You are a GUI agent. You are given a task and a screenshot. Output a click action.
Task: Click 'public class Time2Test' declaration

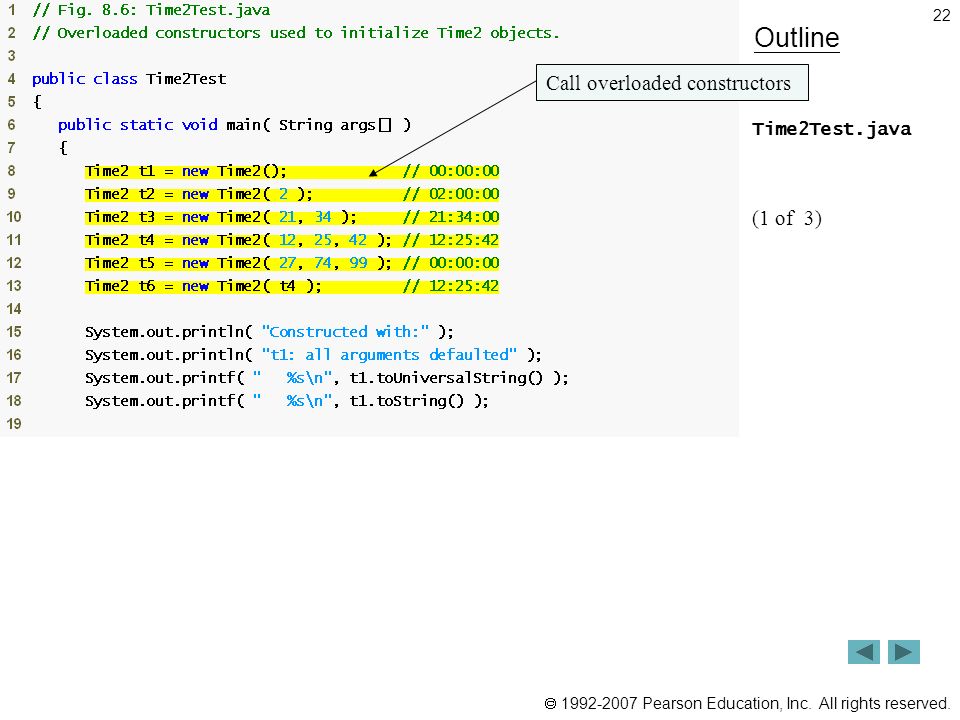129,79
